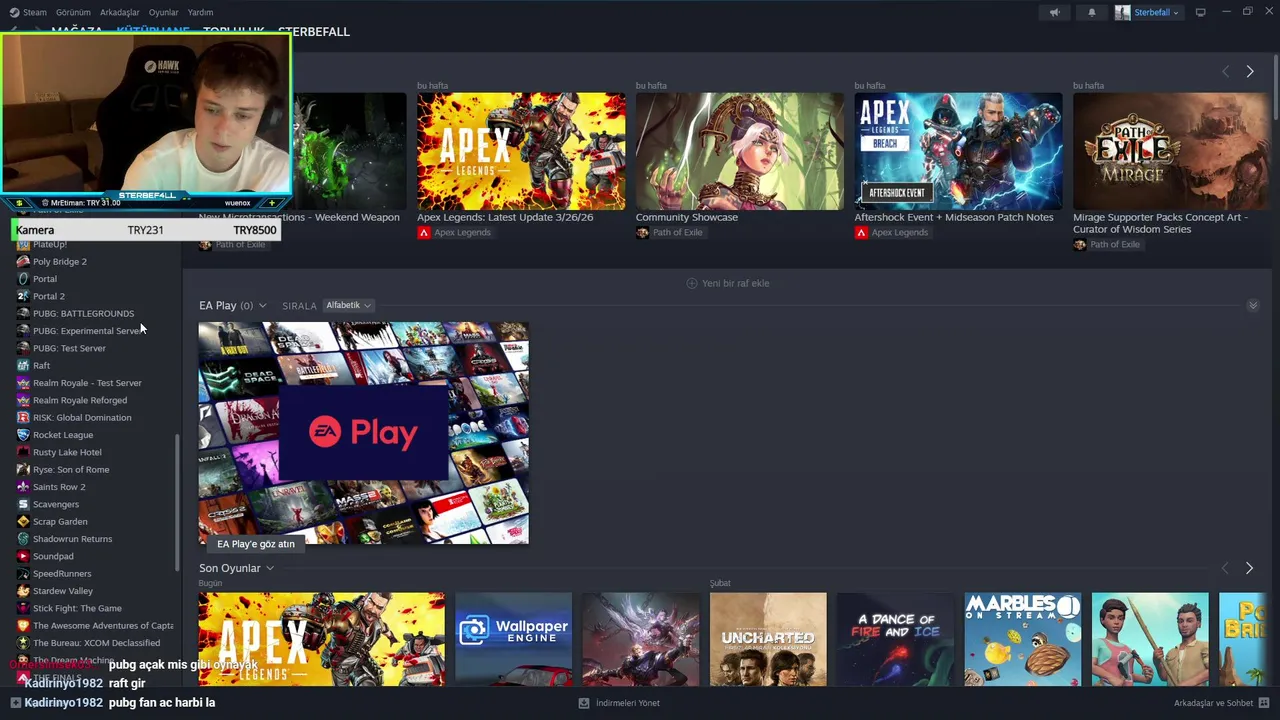Go to the STERBEFALL profile tab
This screenshot has height=720, width=1280.
314,31
